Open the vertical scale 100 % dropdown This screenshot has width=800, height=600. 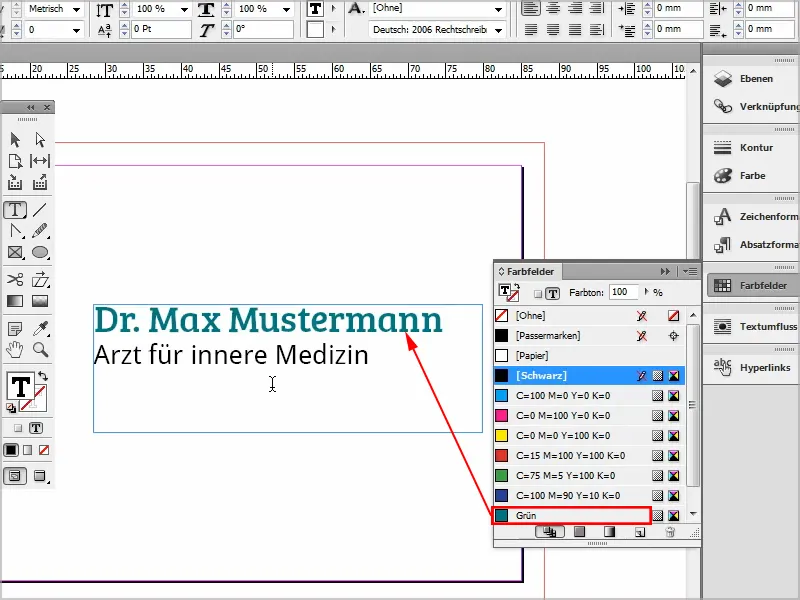point(184,9)
